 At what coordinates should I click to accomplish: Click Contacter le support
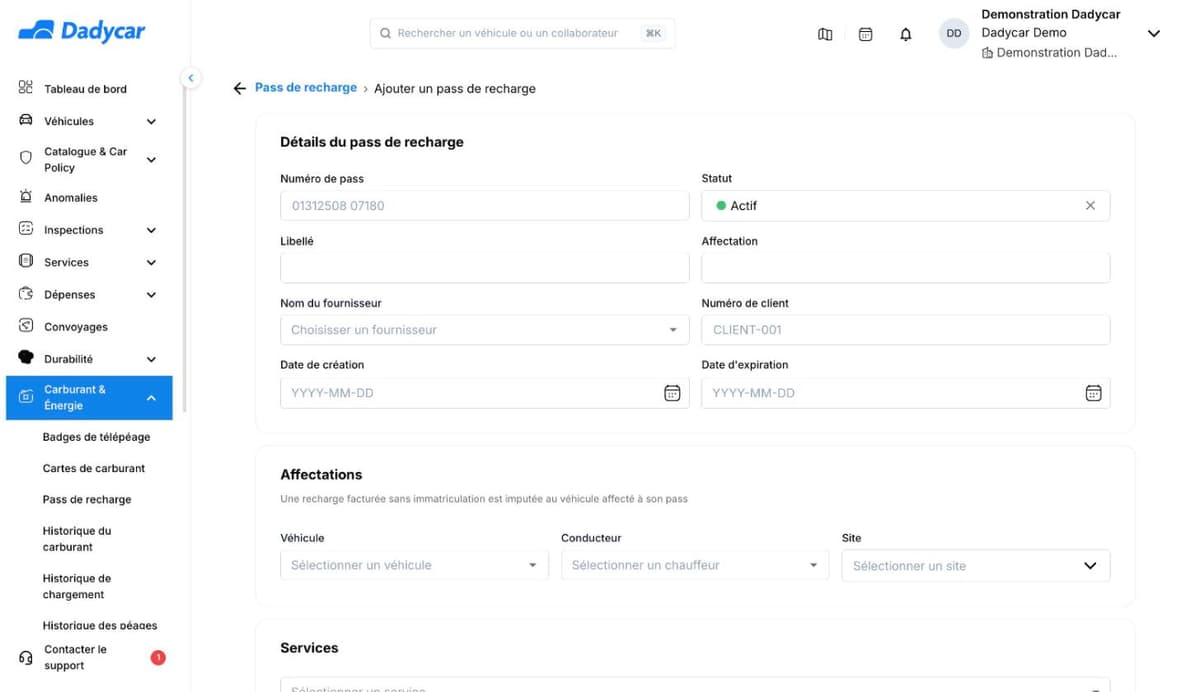(76, 657)
